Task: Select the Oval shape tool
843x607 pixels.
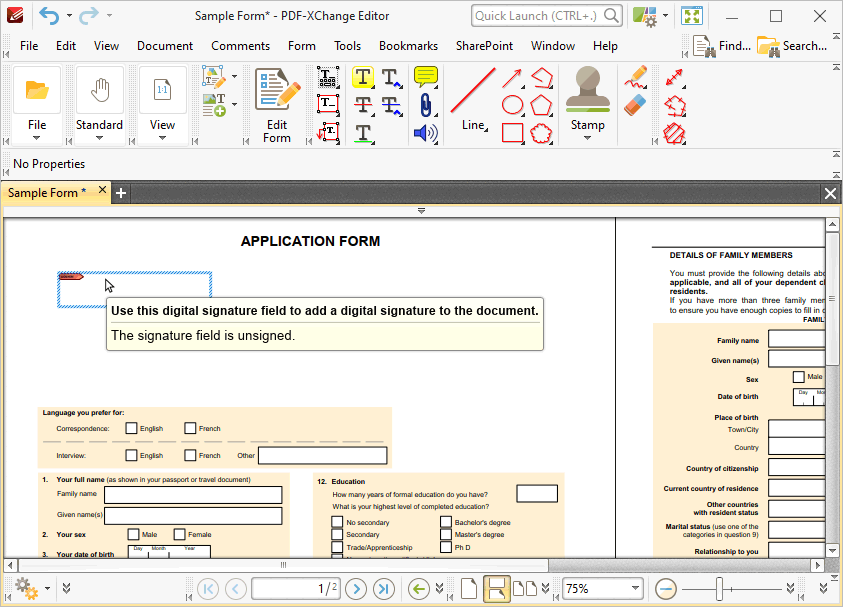Action: (512, 105)
